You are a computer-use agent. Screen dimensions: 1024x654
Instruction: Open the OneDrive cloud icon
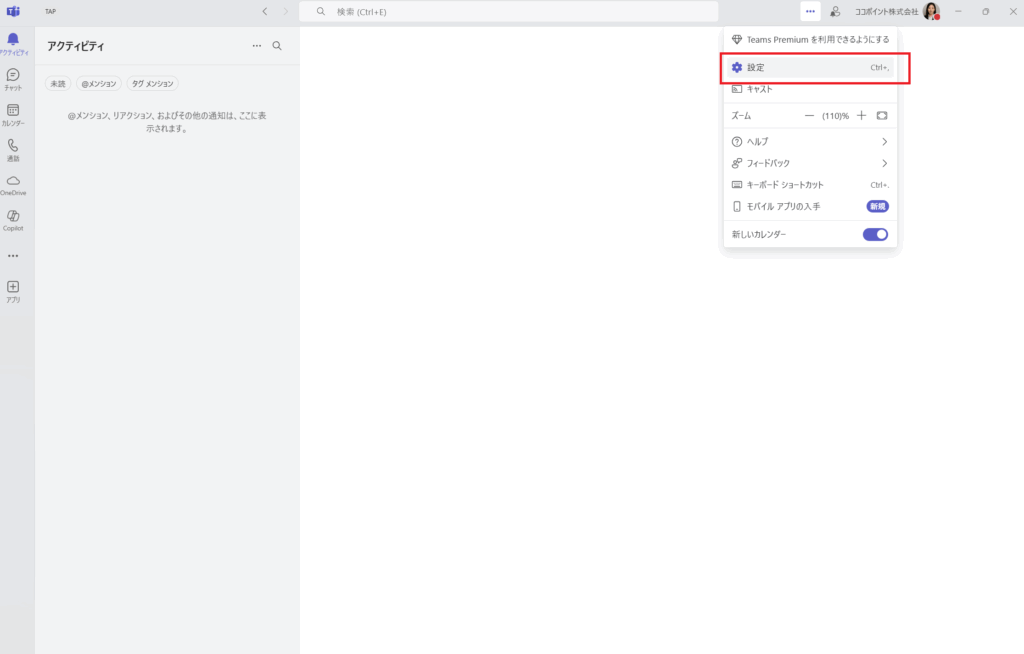point(13,181)
